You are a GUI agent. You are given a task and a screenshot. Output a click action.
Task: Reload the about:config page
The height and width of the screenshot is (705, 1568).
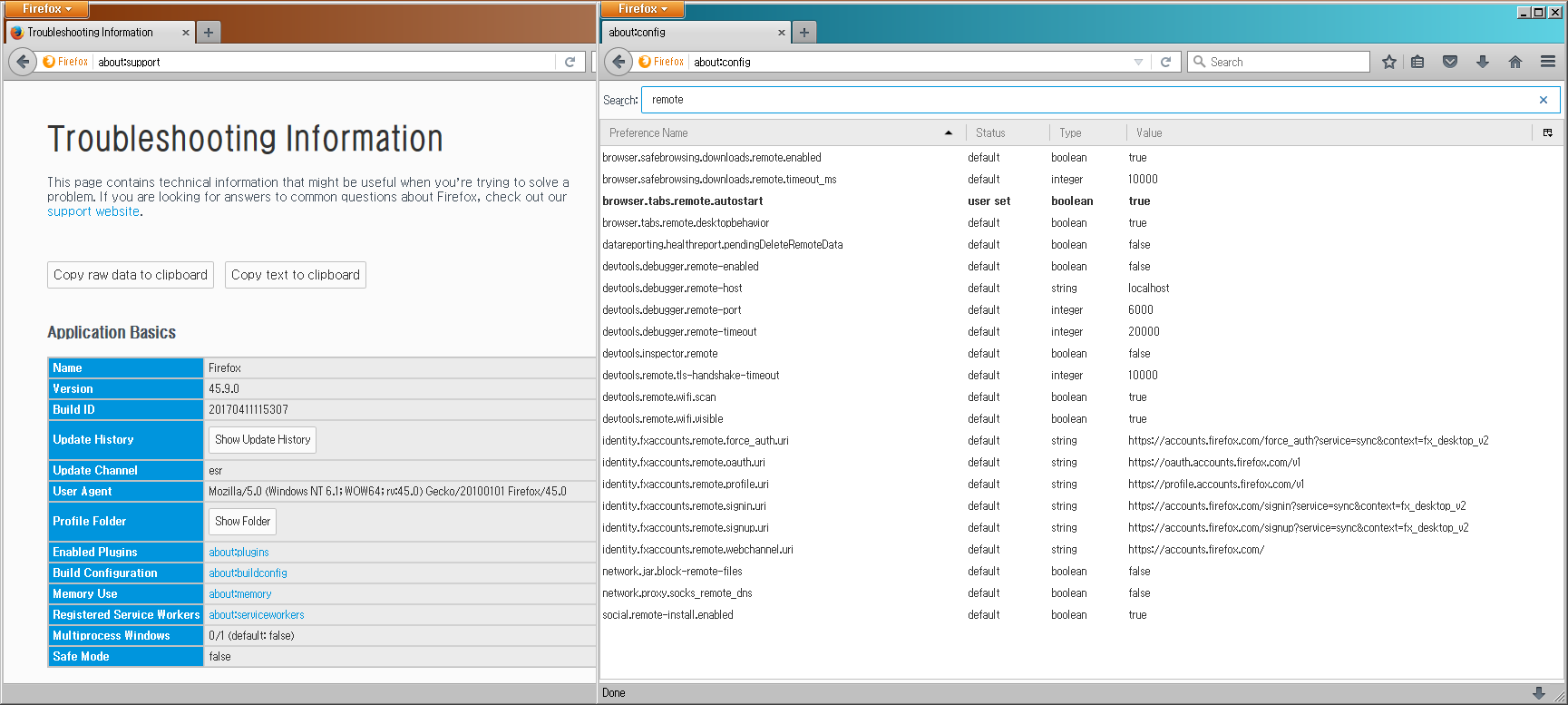(x=1166, y=62)
